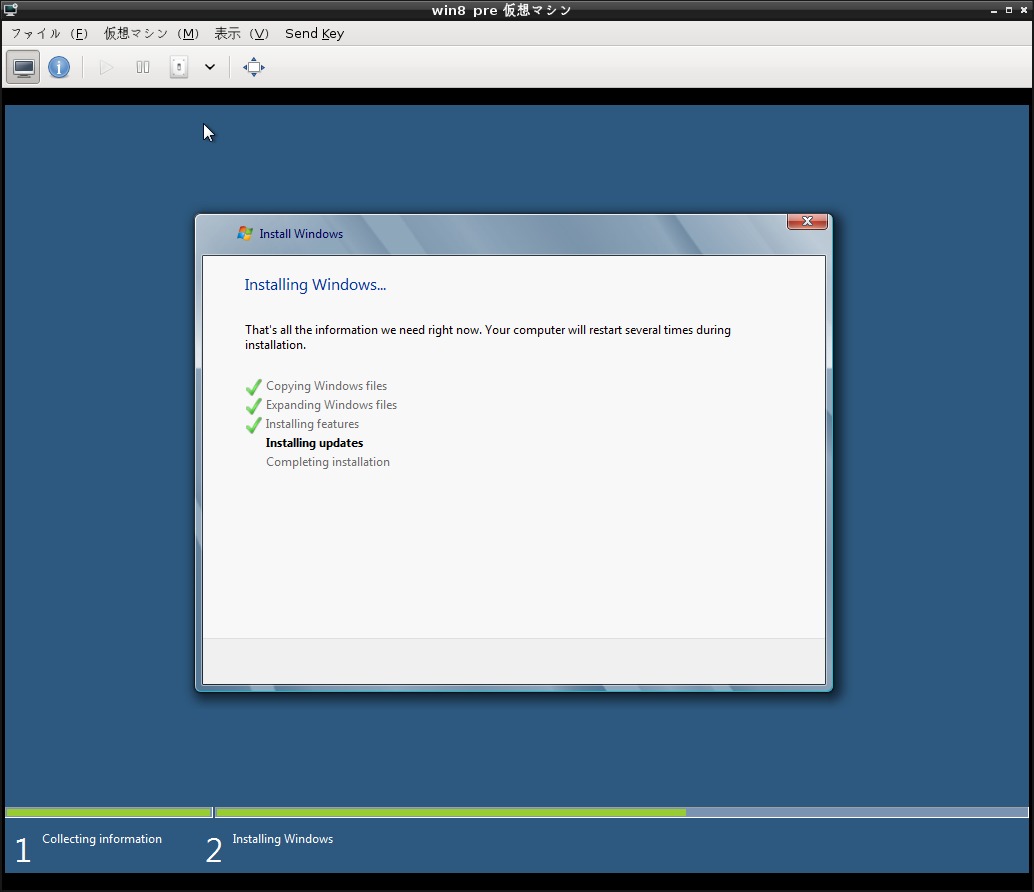
Task: Open the ファイル (F) menu
Action: coord(49,34)
